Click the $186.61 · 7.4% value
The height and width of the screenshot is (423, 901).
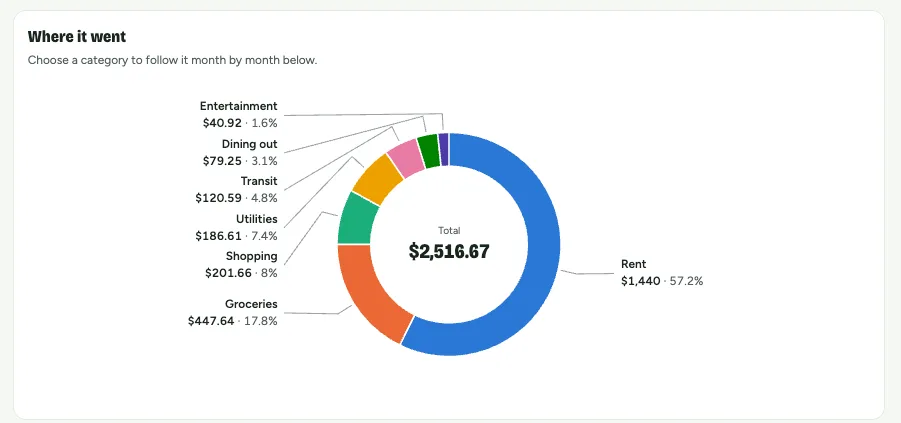pos(236,236)
